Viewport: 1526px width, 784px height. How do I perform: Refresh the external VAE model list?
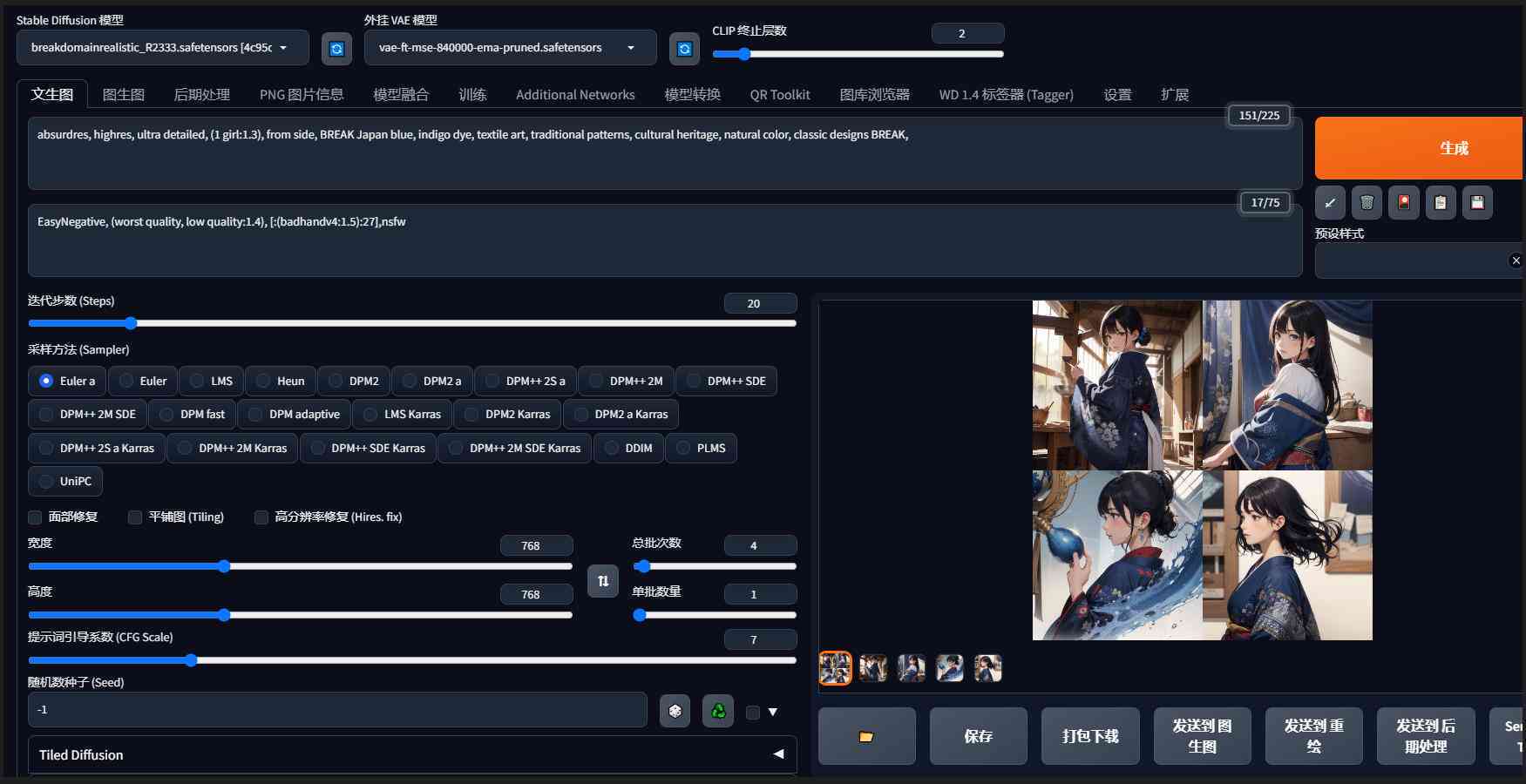684,49
